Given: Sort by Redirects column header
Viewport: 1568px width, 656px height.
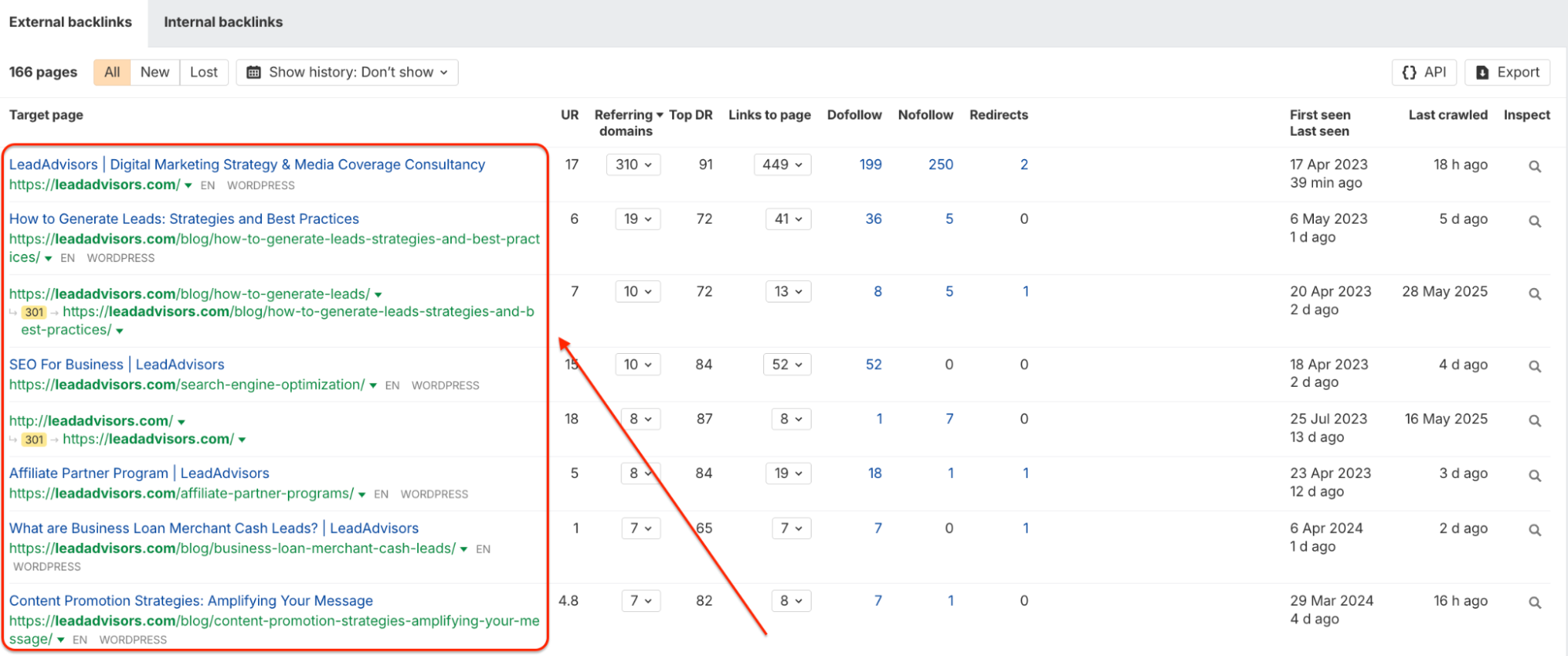Looking at the screenshot, I should point(999,115).
